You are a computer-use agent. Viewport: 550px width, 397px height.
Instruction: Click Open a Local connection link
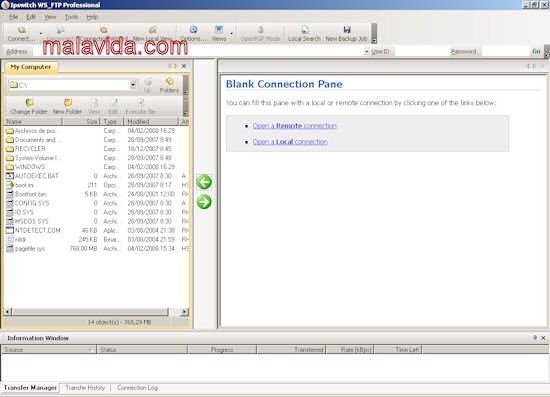[290, 142]
